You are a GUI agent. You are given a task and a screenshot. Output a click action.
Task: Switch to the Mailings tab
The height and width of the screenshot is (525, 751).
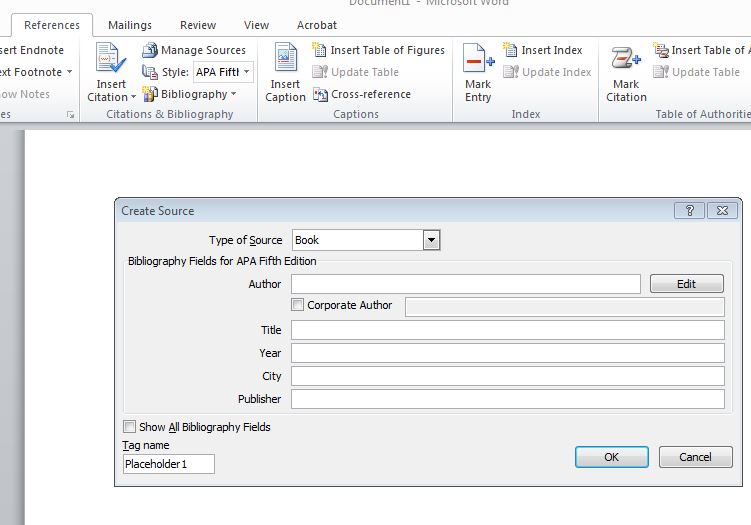tap(130, 25)
